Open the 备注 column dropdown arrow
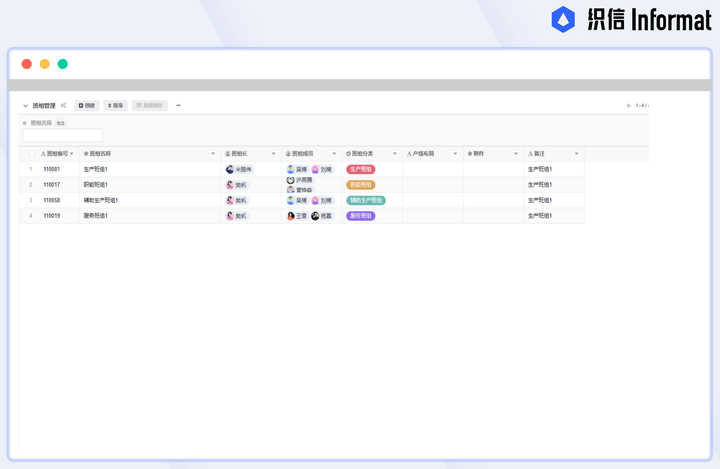This screenshot has height=469, width=720. pos(577,153)
